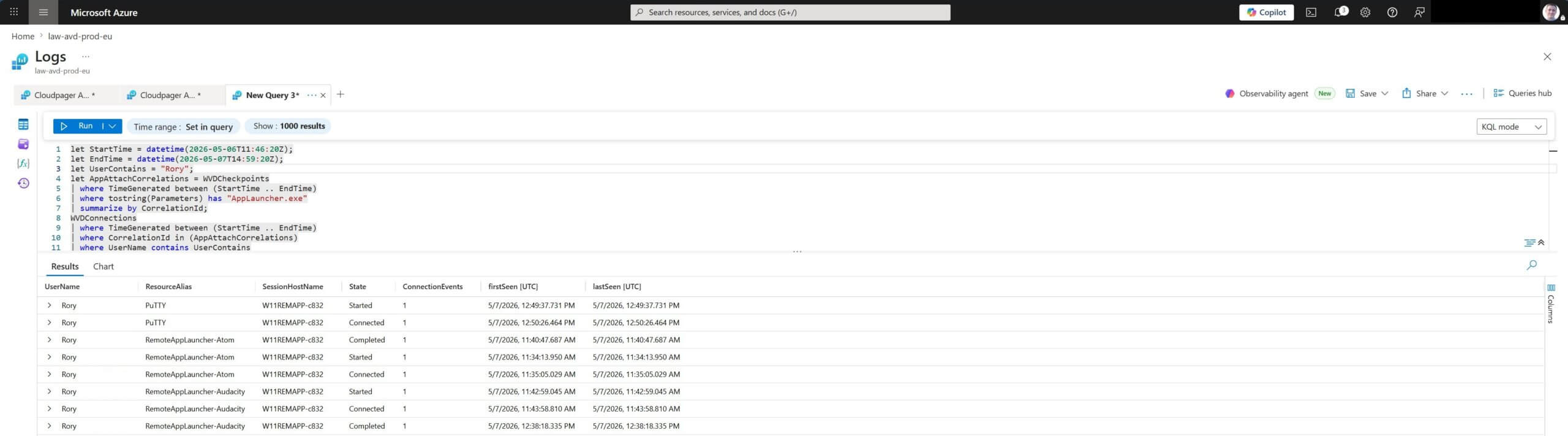Sort by State column header
Screen dimensions: 1568x436
(358, 287)
